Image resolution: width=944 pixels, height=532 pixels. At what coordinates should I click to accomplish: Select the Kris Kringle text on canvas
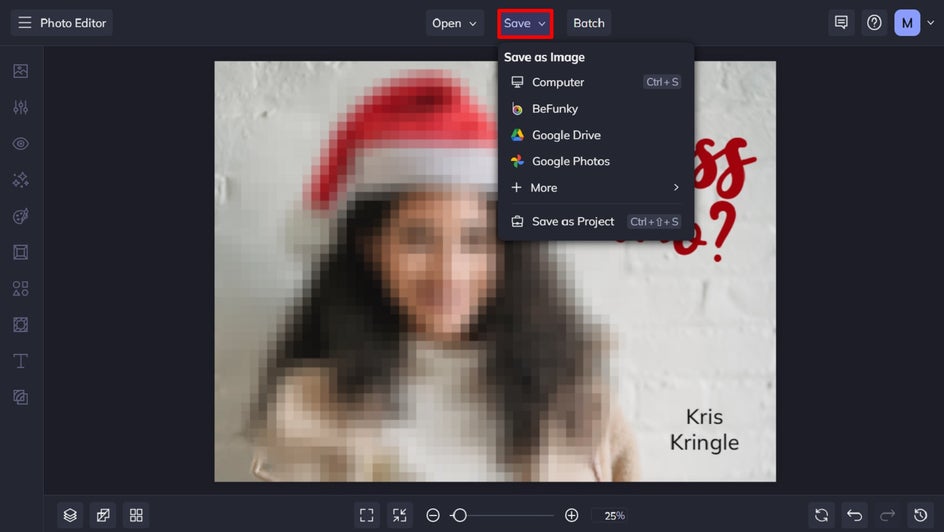coord(704,430)
